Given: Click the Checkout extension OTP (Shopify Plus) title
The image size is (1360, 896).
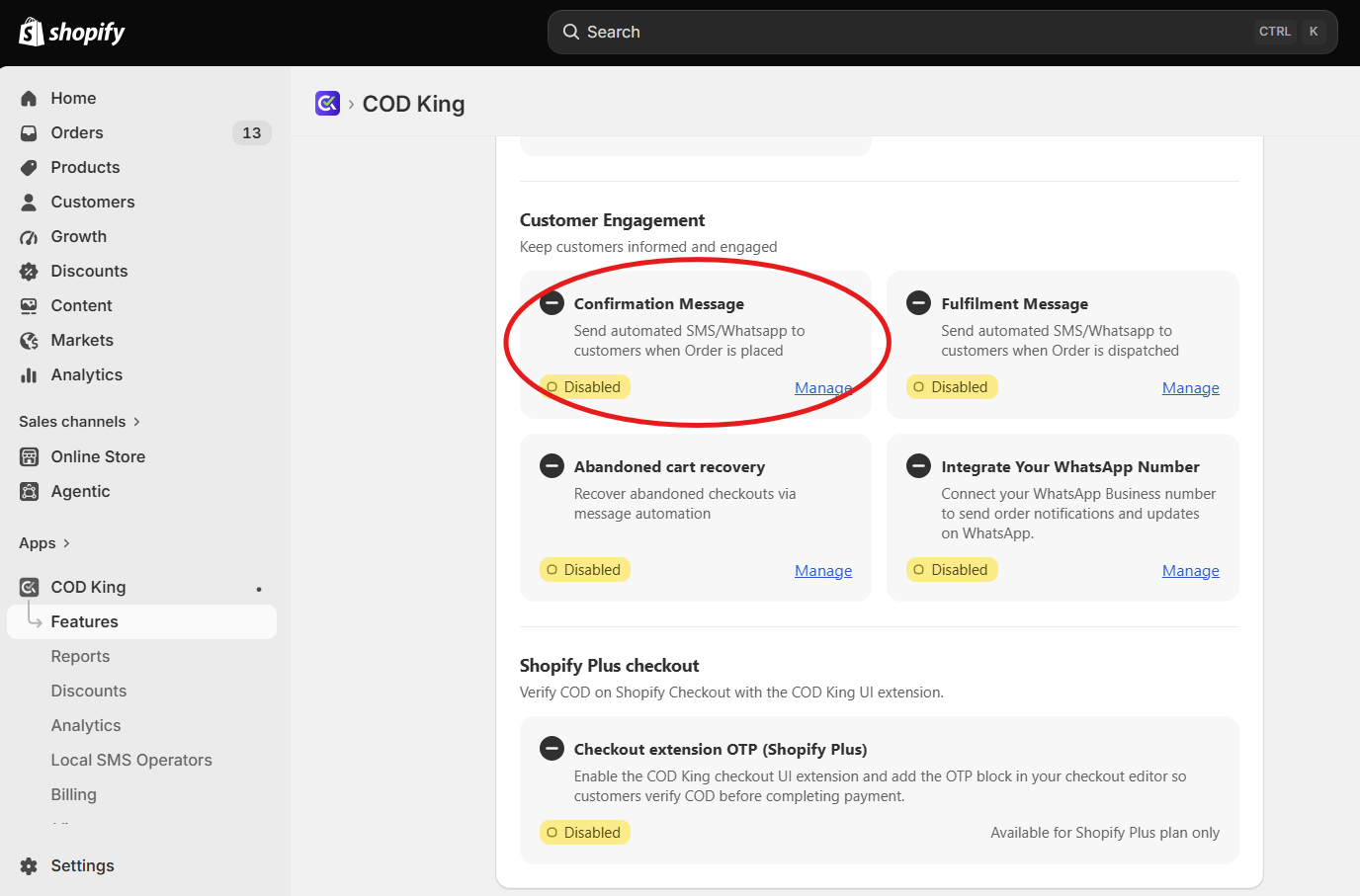Looking at the screenshot, I should click(x=721, y=749).
